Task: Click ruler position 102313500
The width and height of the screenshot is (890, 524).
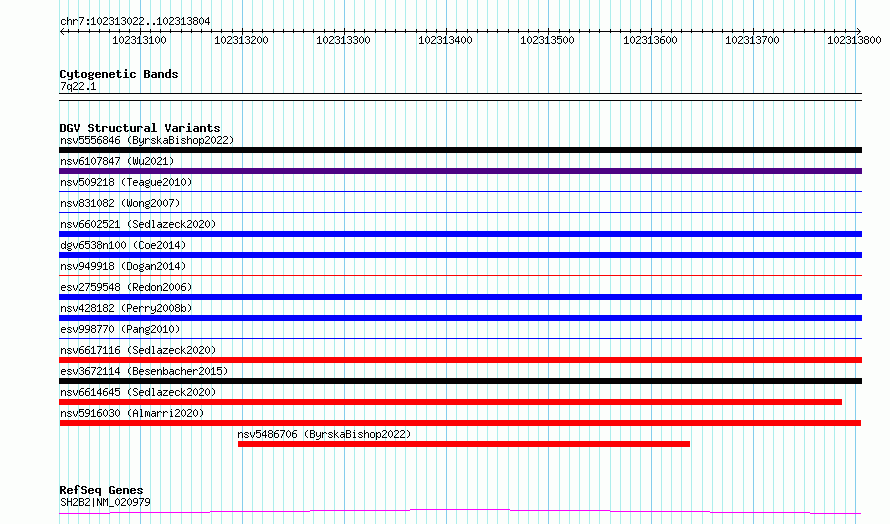Action: point(547,40)
